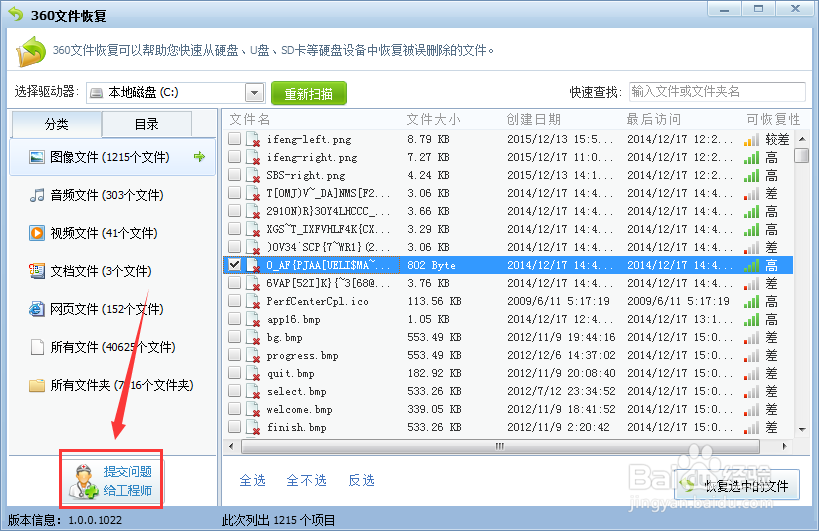Viewport: 819px width, 531px height.
Task: Check the box for PerfCenterCpl.ico
Action: click(235, 301)
